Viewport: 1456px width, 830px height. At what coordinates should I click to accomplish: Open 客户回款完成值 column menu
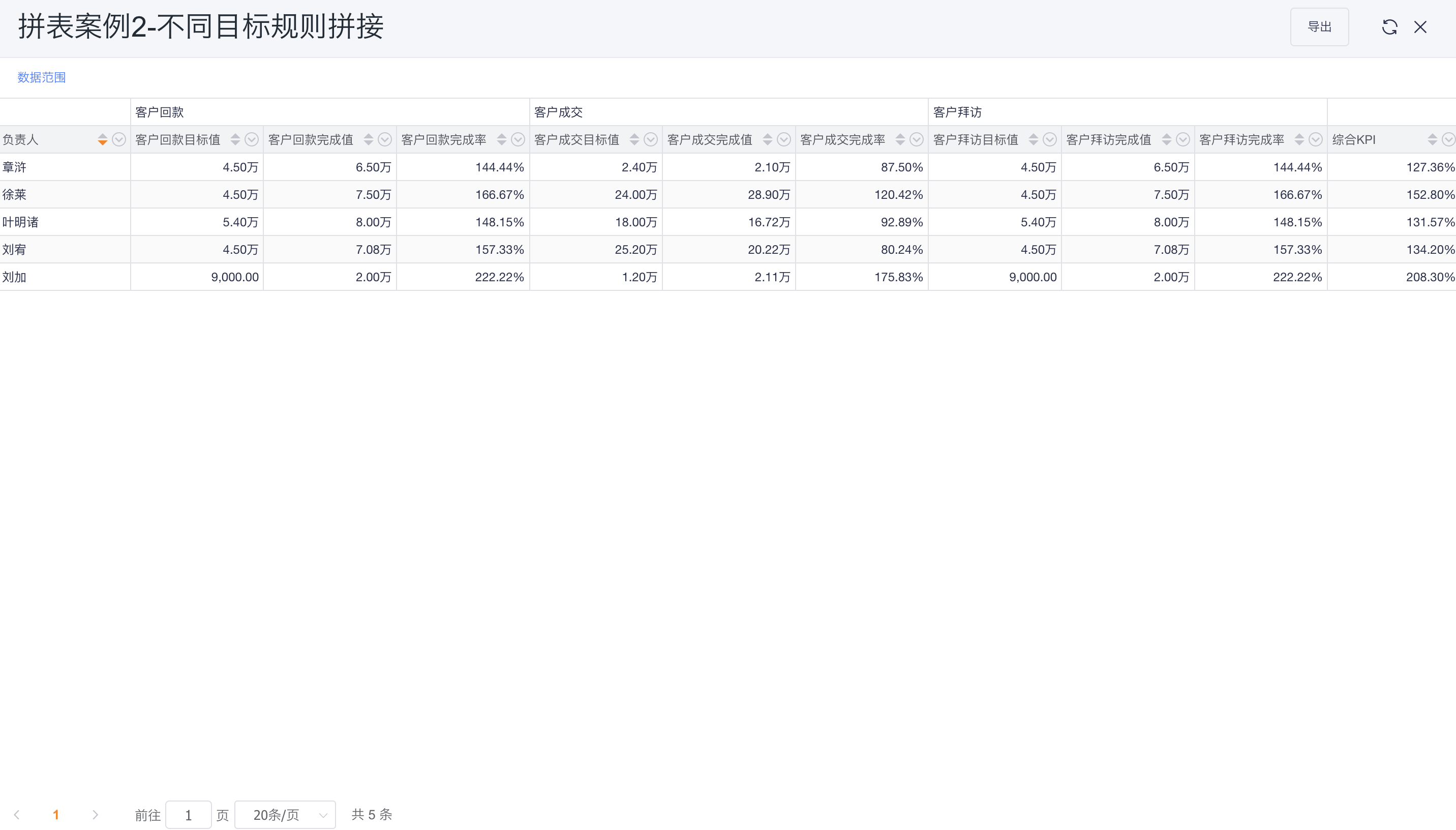click(384, 139)
